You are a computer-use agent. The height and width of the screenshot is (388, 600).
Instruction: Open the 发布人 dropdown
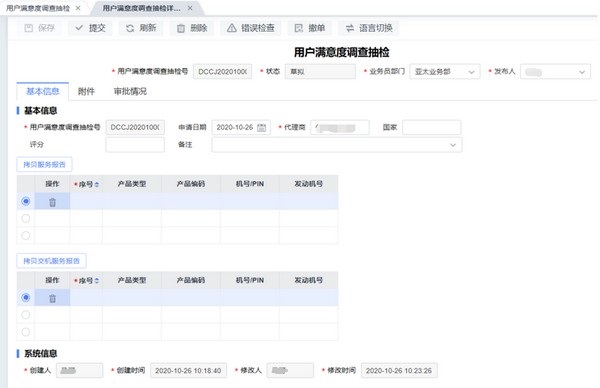(555, 72)
